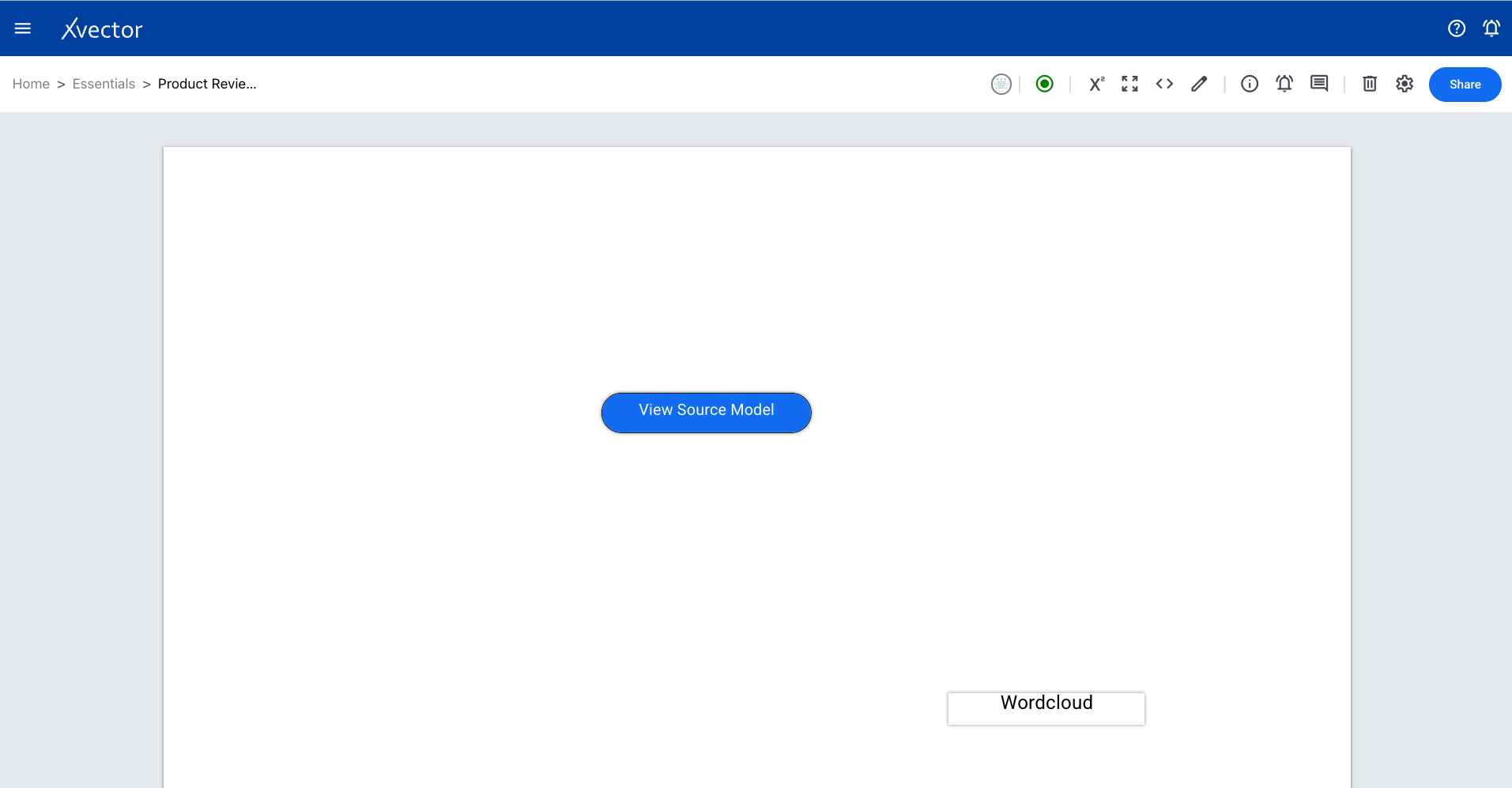Set an alert using the toolbar bell icon
This screenshot has width=1512, height=788.
pos(1284,84)
